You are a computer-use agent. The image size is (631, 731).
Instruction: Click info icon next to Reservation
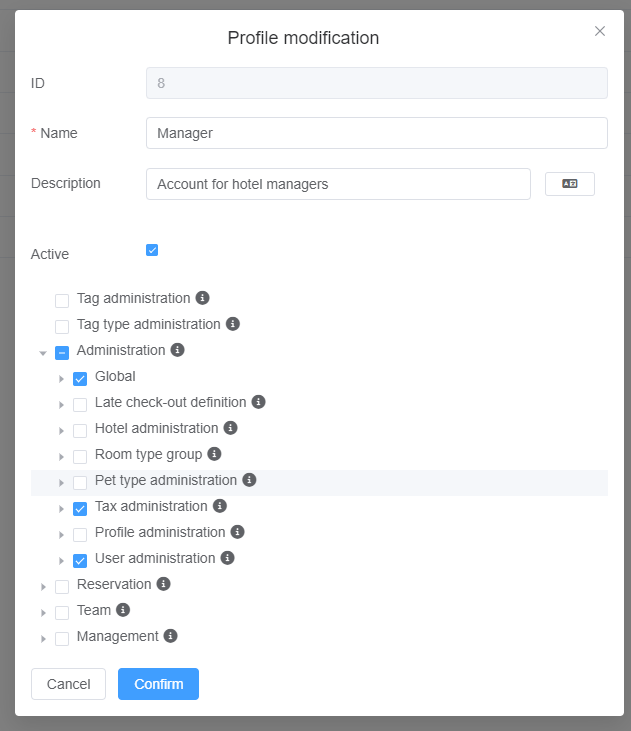[163, 584]
